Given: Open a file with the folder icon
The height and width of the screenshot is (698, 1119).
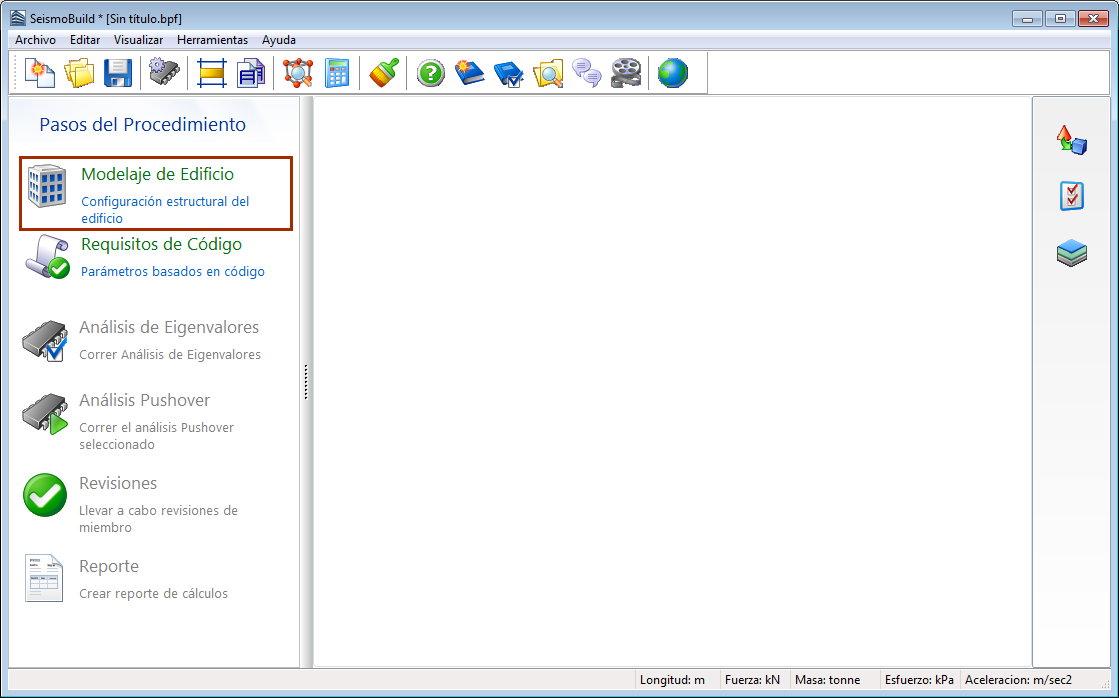Looking at the screenshot, I should pos(79,73).
